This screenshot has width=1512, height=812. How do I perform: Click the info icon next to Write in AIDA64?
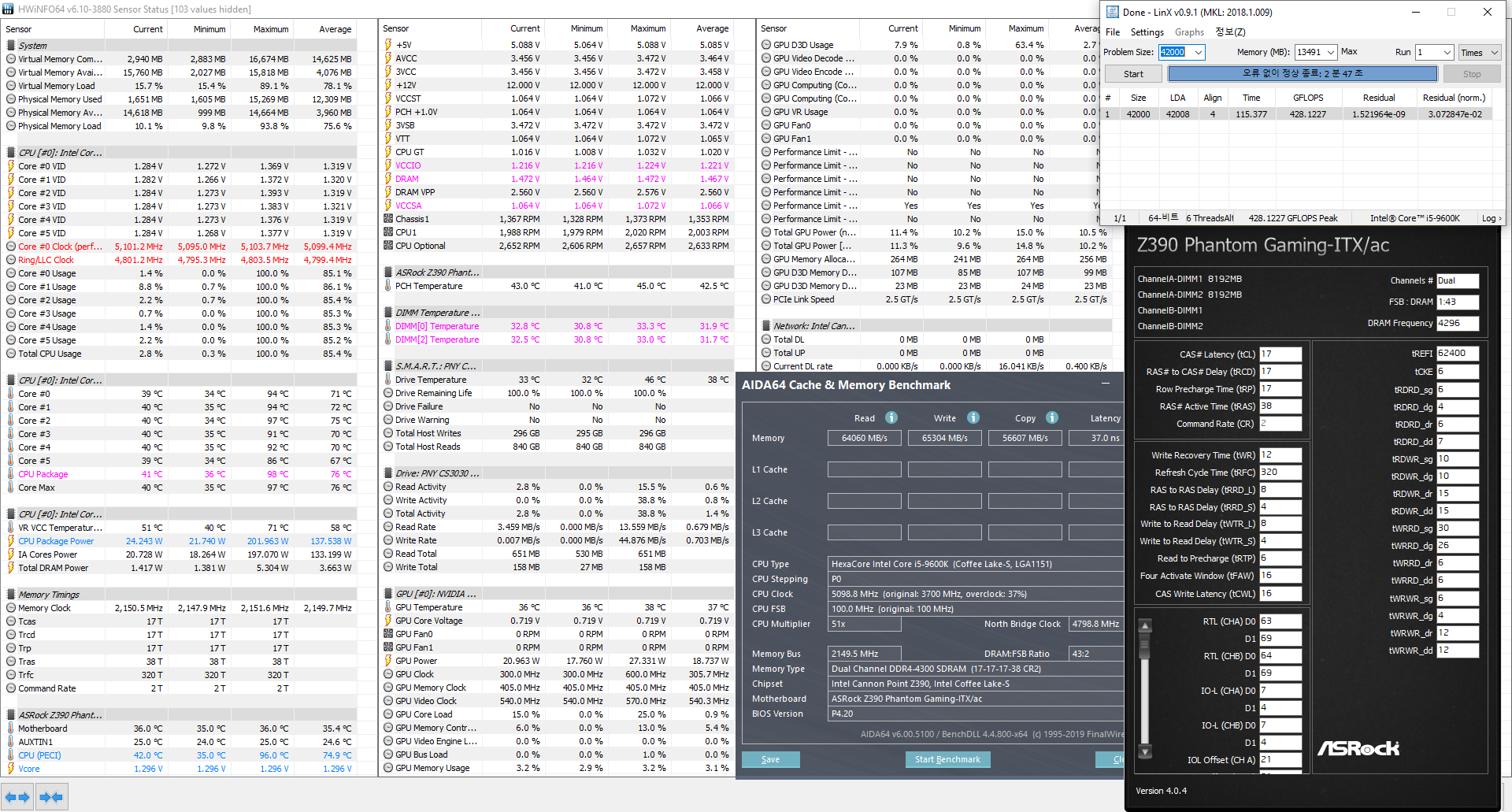pyautogui.click(x=973, y=417)
